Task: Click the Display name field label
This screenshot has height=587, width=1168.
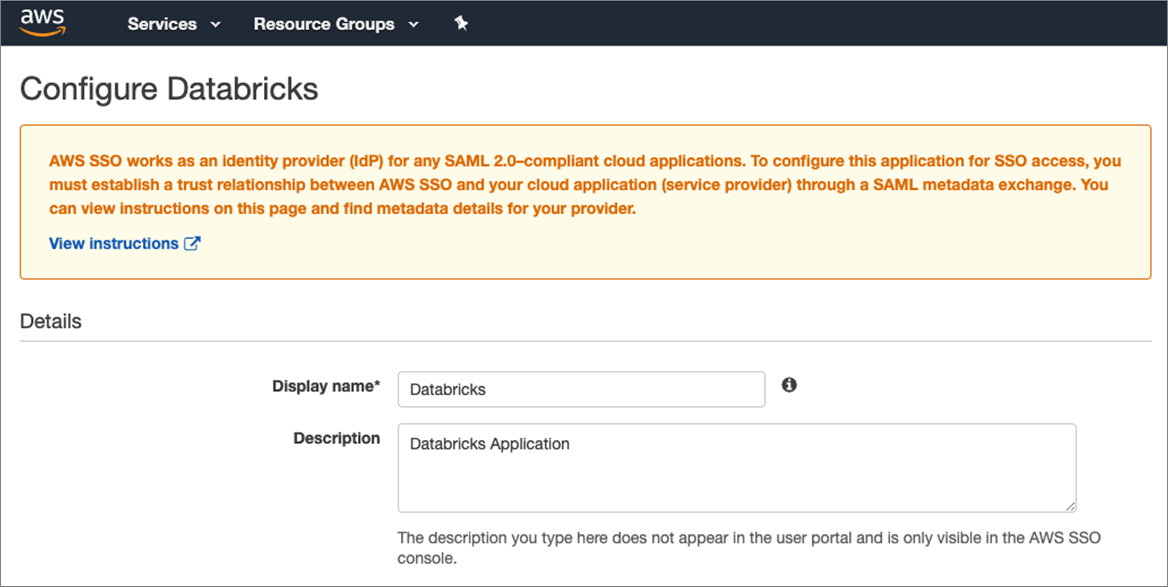Action: (x=326, y=386)
